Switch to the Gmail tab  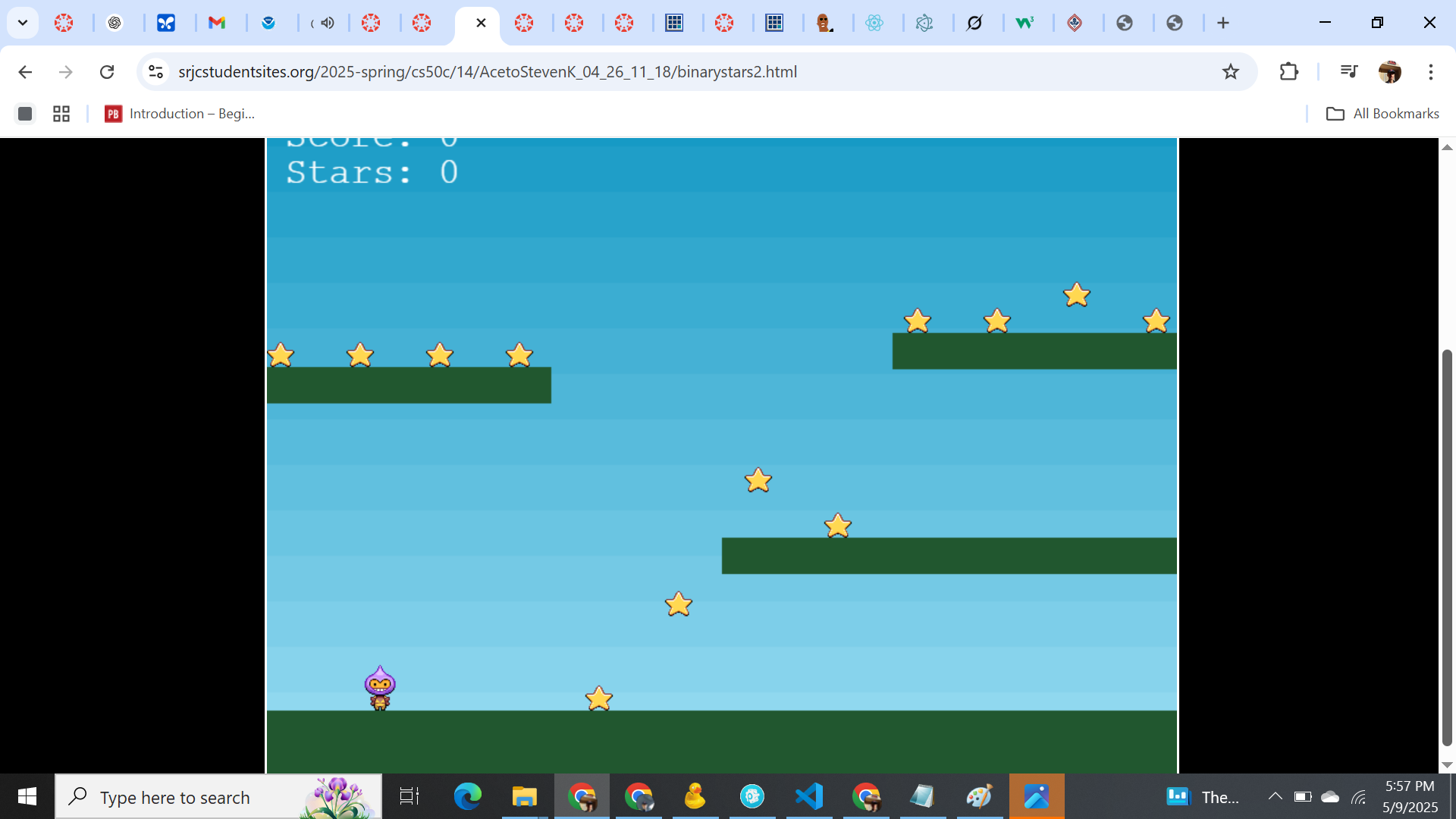point(217,23)
